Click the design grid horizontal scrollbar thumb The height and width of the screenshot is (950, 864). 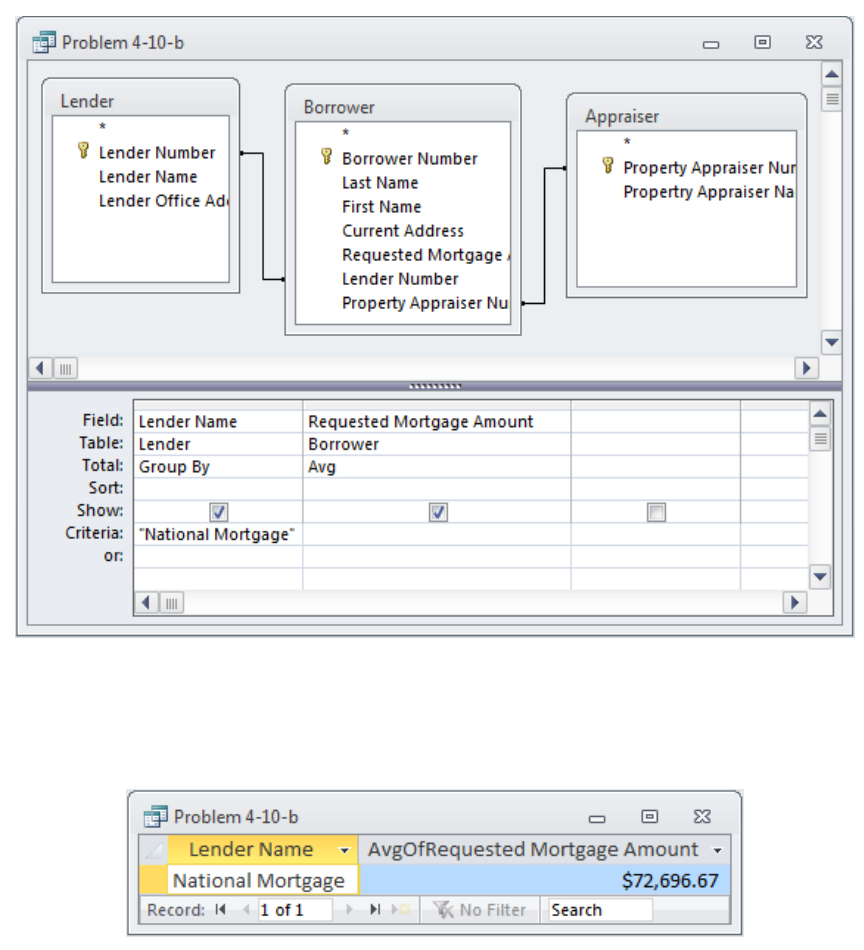[x=171, y=603]
